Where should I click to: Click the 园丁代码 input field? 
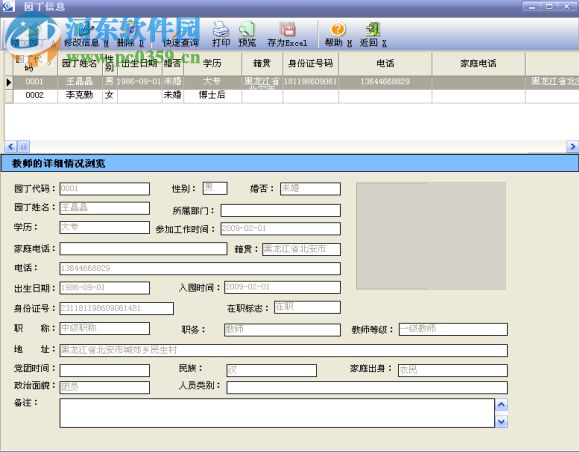coord(105,189)
